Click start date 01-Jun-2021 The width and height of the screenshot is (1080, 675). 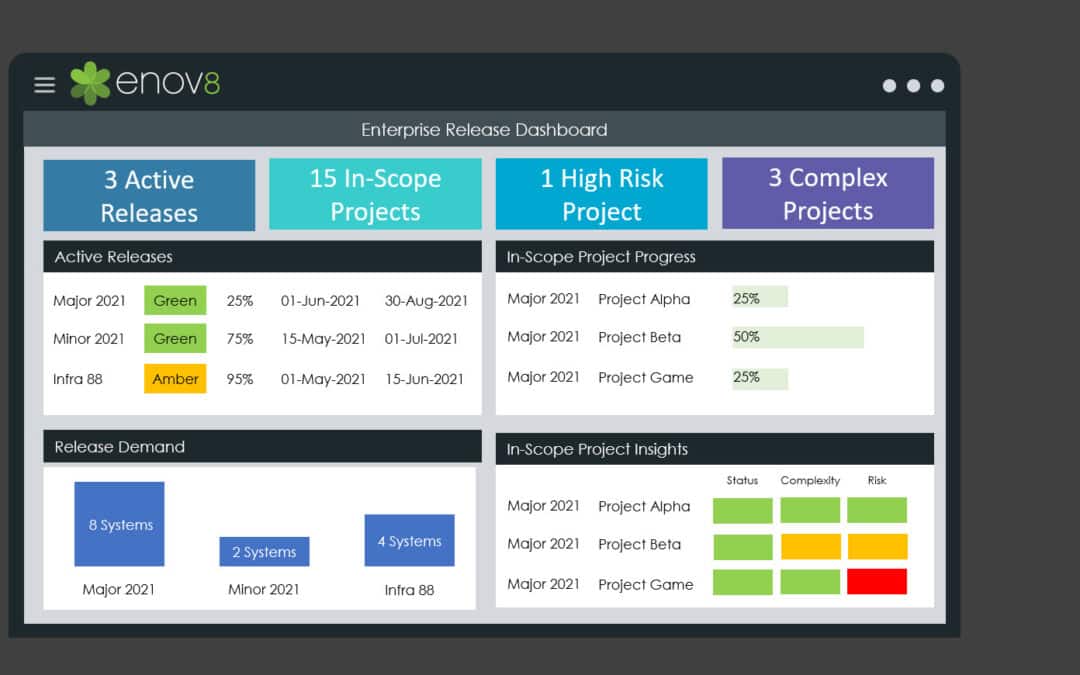pyautogui.click(x=320, y=301)
